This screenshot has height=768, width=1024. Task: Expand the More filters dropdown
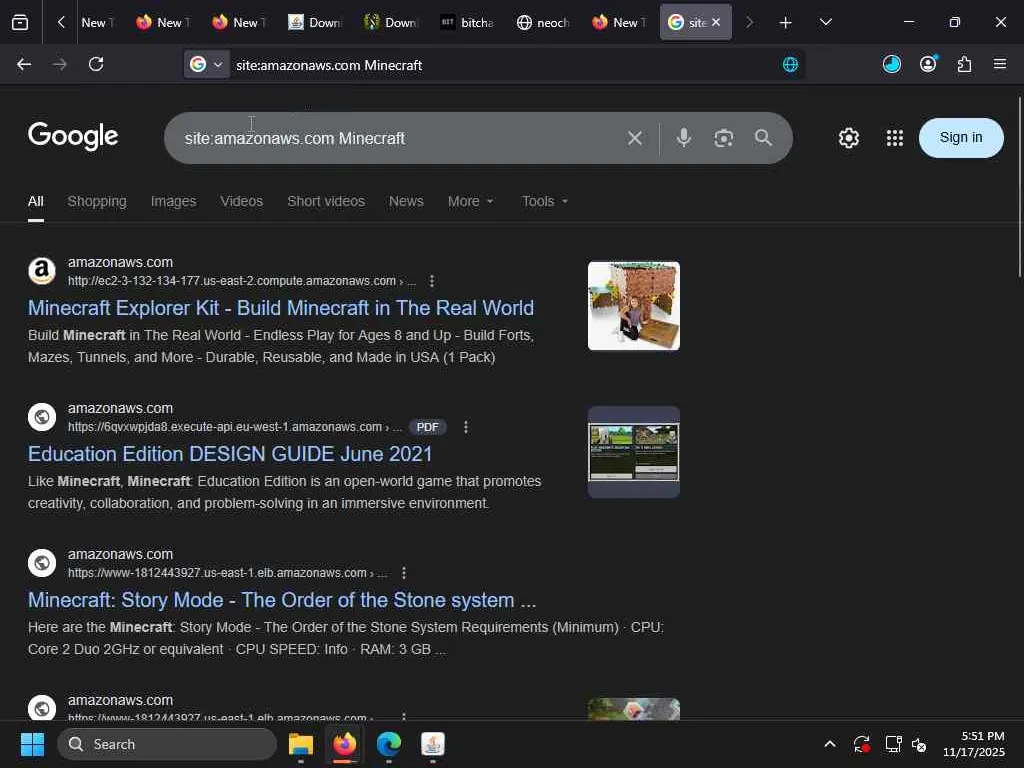click(x=470, y=202)
